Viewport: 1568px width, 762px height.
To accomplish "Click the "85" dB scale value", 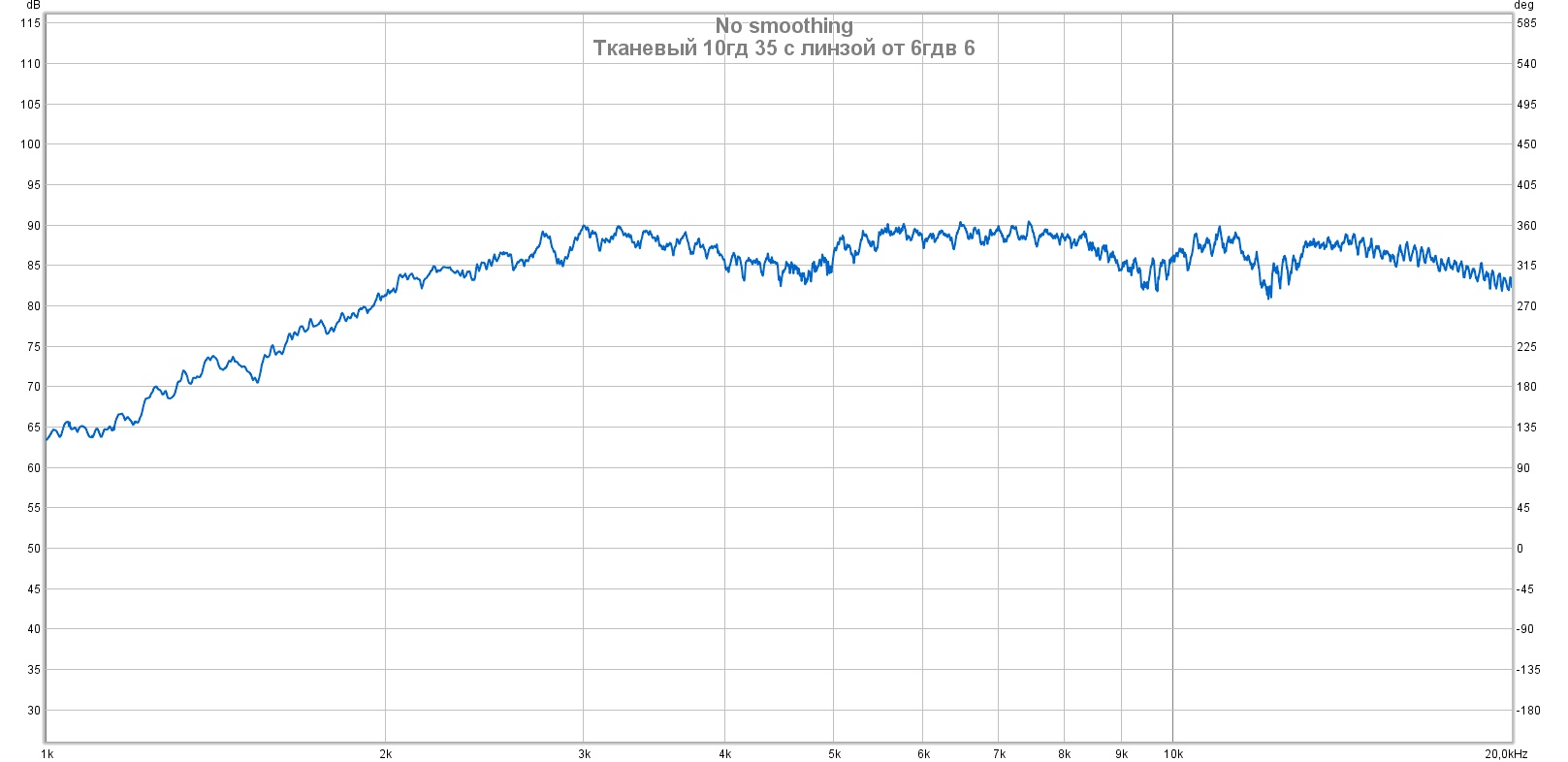I will click(34, 266).
